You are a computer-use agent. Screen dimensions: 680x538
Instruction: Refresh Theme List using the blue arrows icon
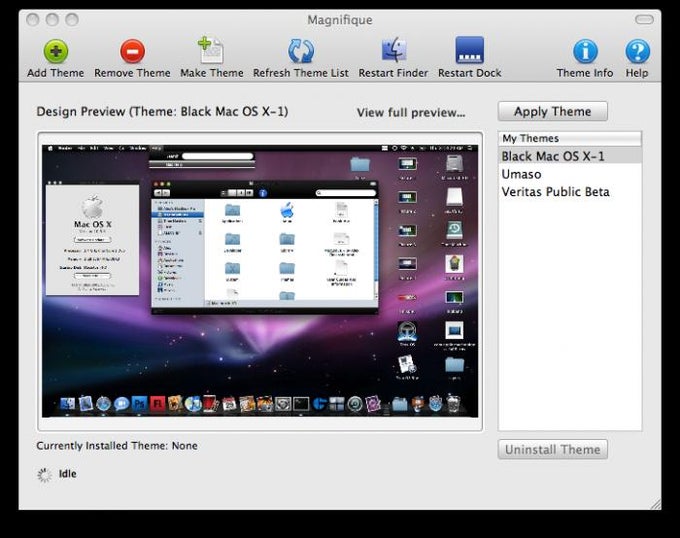301,51
